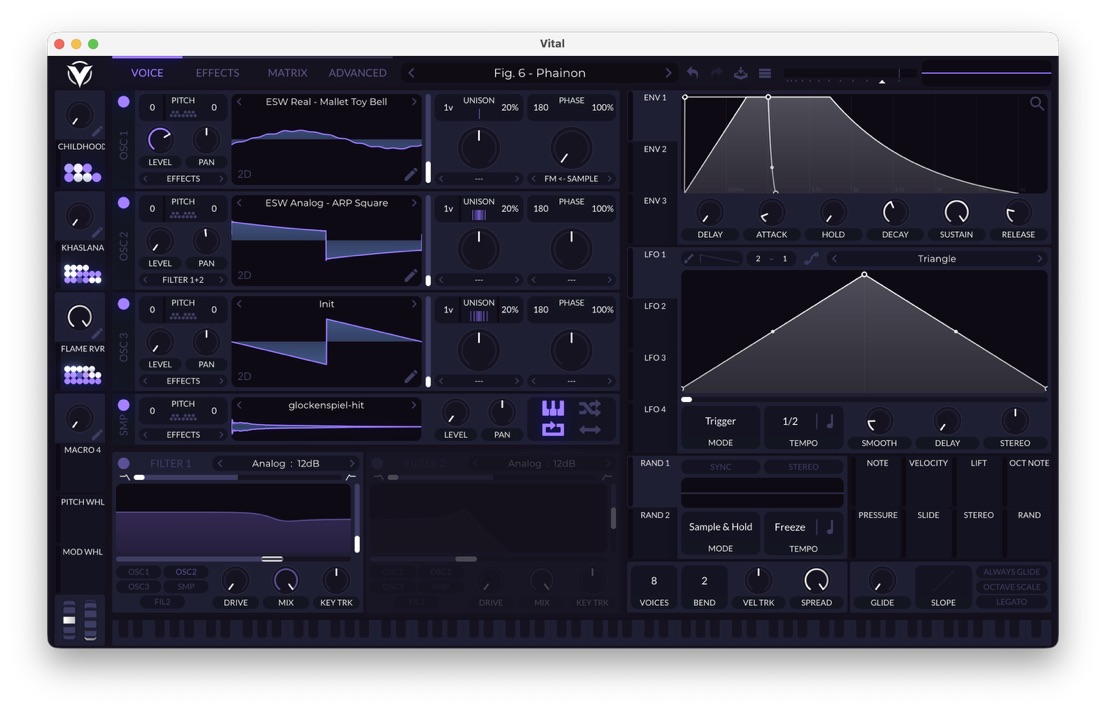Toggle the OSC 2 power button
The height and width of the screenshot is (711, 1106).
pos(124,203)
